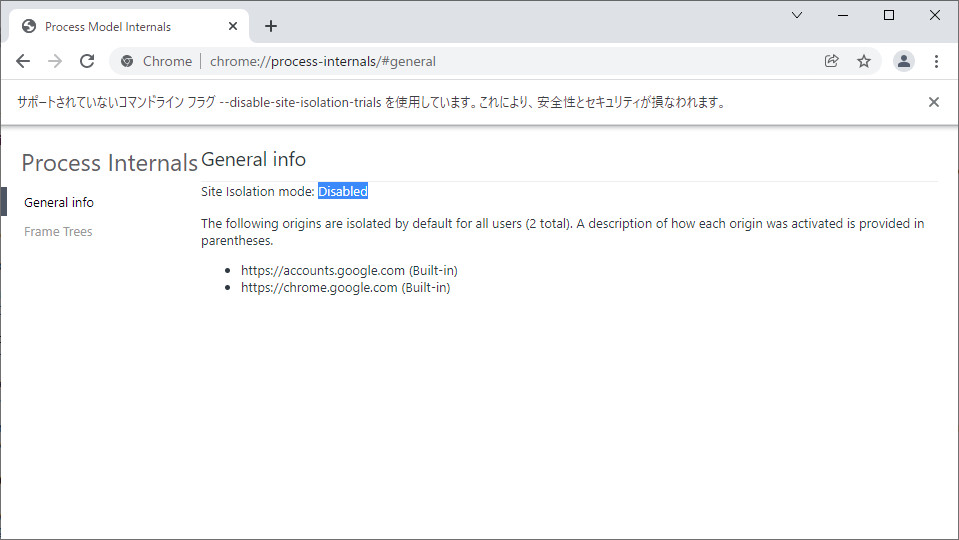This screenshot has width=959, height=540.
Task: Bookmark this page with the star icon
Action: pos(864,61)
